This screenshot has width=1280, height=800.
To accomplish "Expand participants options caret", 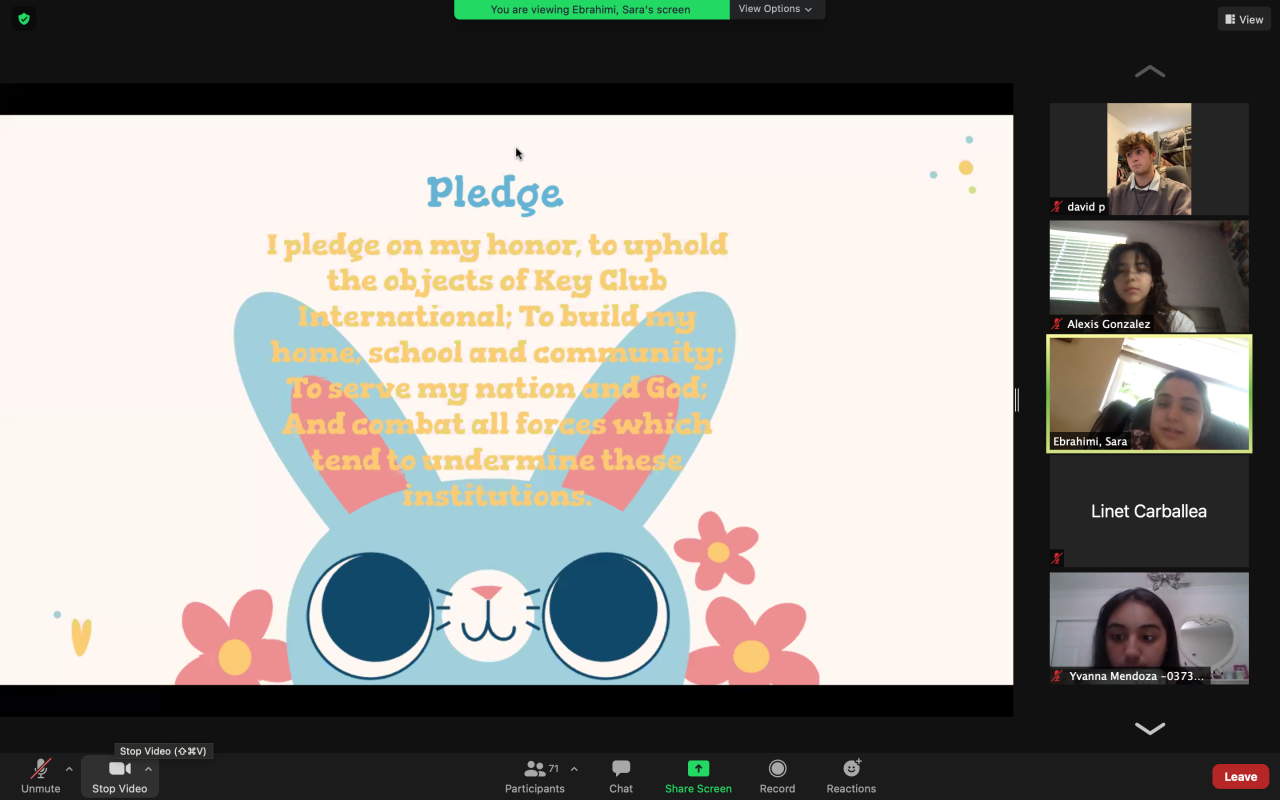I will click(x=574, y=769).
